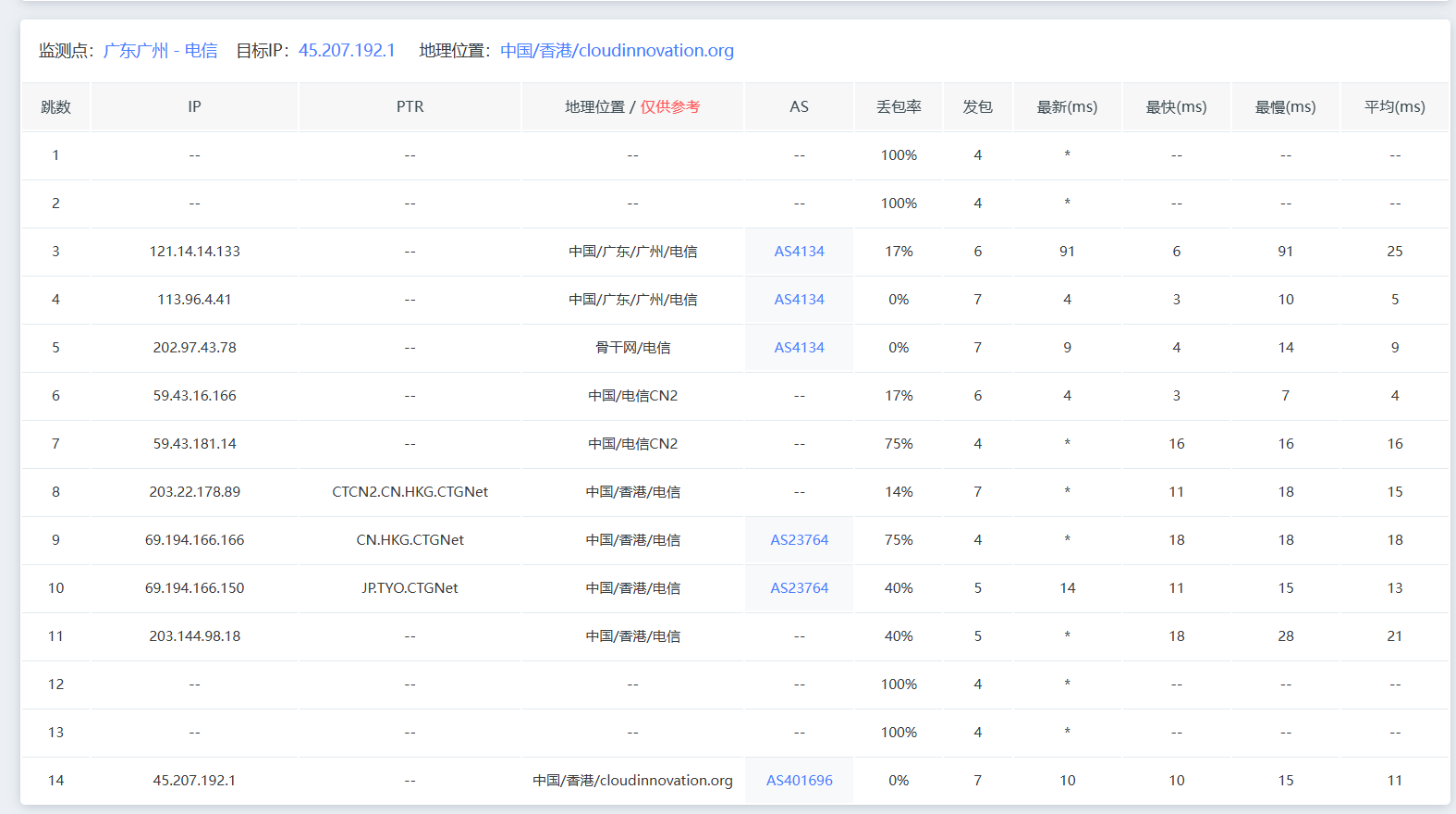Open AS23764 link for IP 69.194.166.166

(x=799, y=540)
